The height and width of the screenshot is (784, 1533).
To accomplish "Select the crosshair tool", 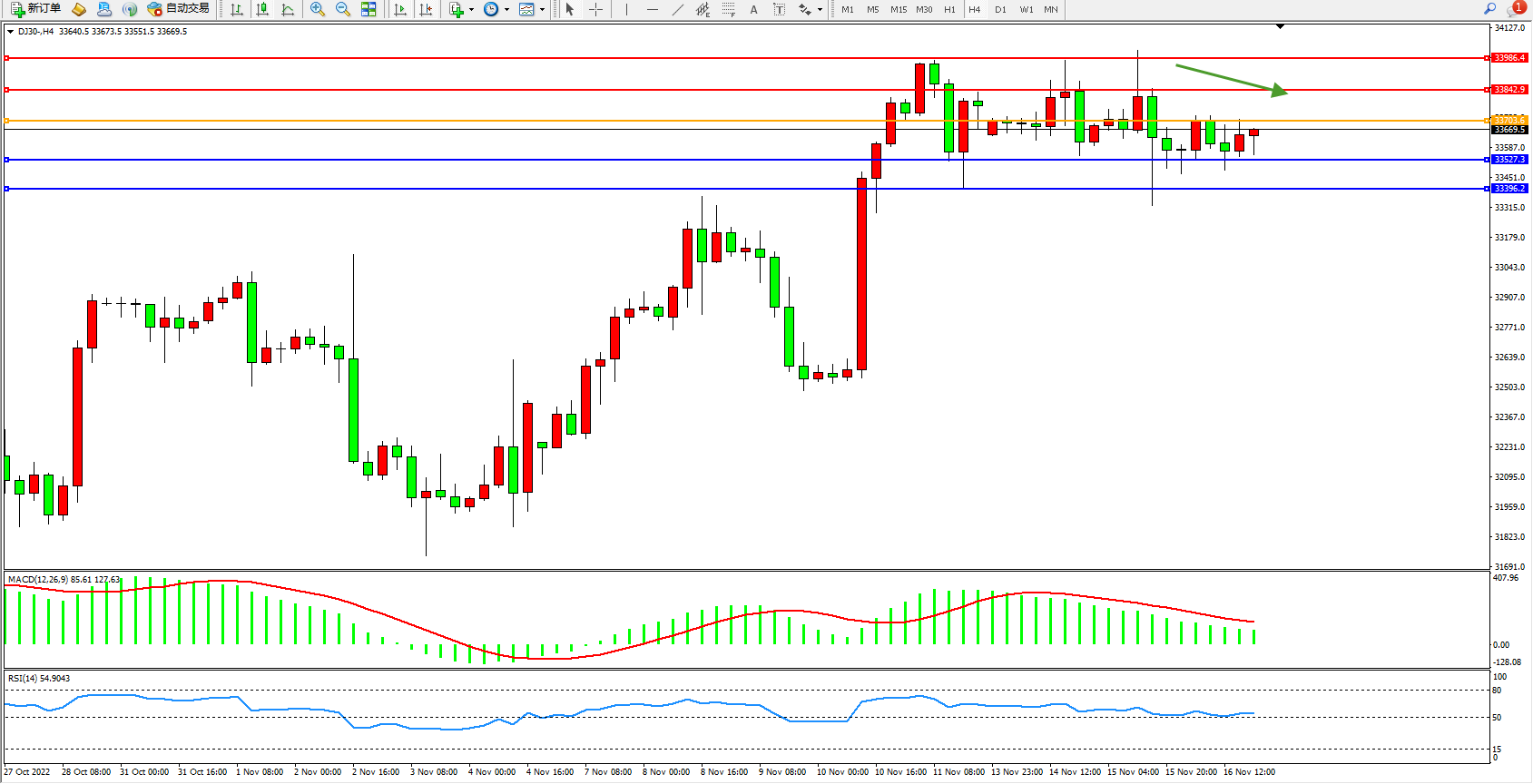I will point(596,9).
